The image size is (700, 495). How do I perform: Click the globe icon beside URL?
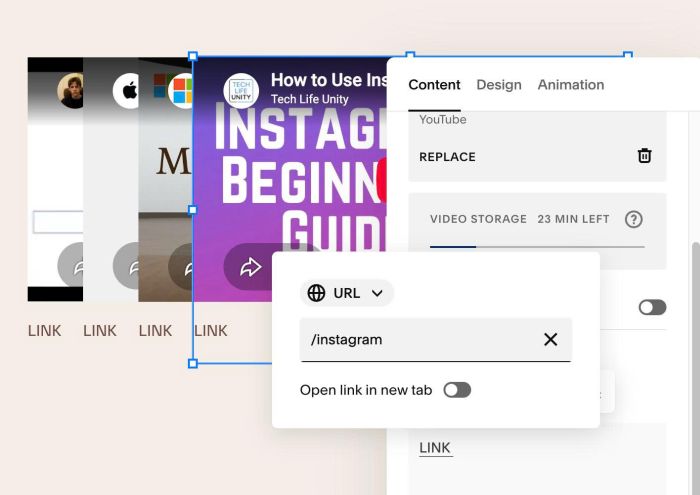pyautogui.click(x=316, y=293)
